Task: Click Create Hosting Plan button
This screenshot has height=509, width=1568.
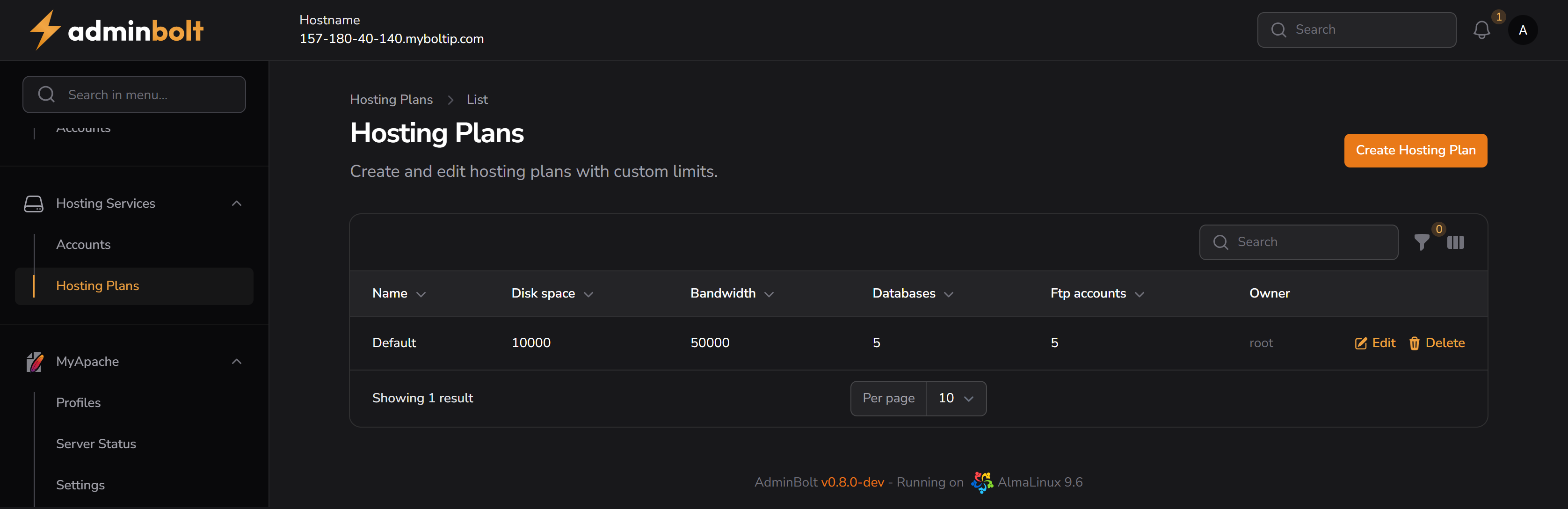Action: point(1415,150)
